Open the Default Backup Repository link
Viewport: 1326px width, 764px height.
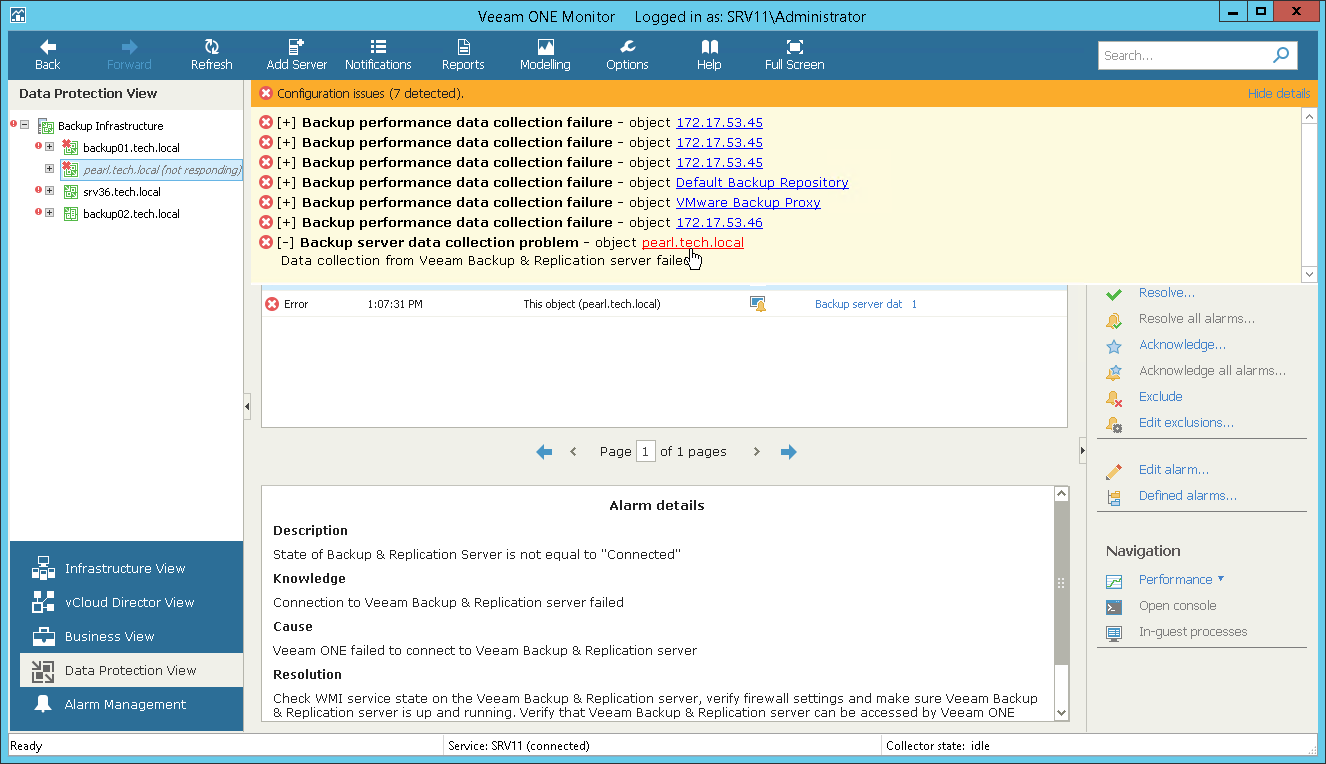762,183
